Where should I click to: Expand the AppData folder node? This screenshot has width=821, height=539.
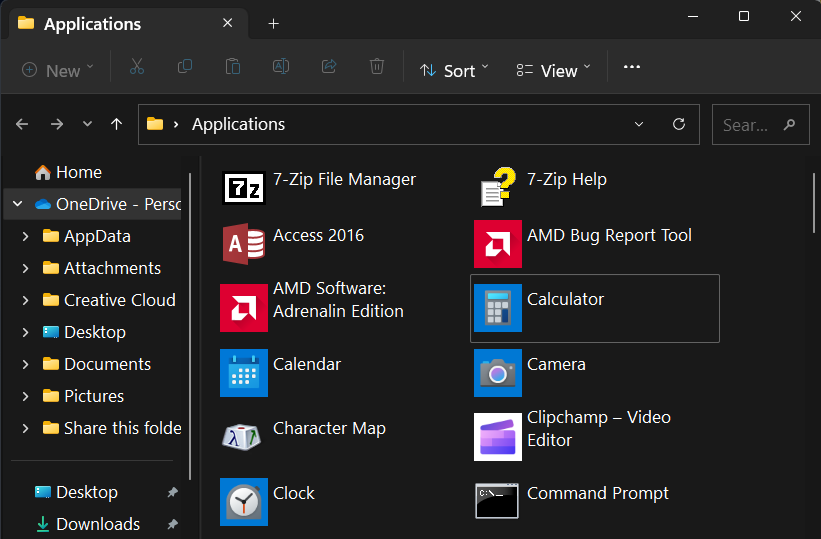(25, 236)
